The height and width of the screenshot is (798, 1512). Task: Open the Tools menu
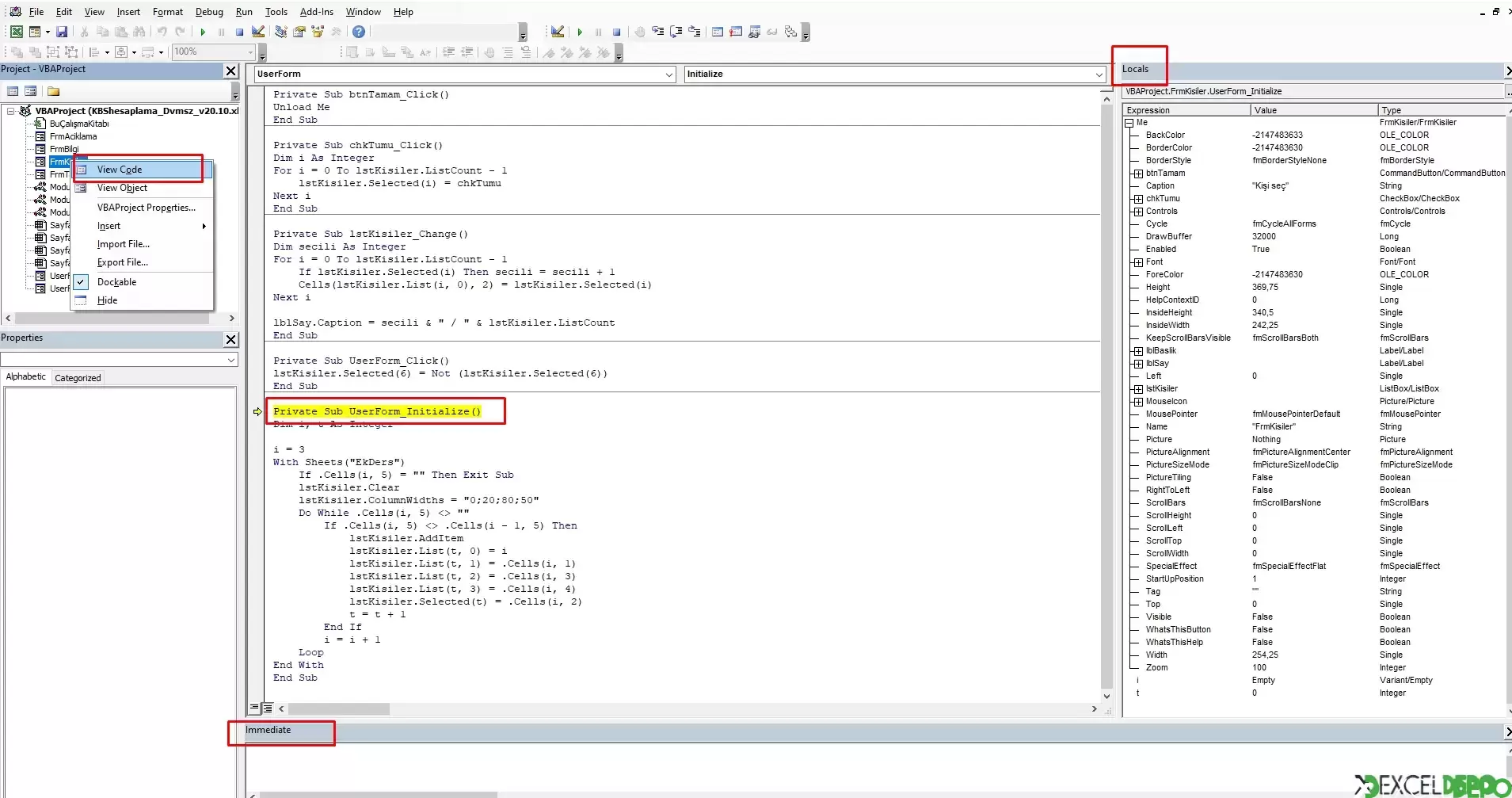pos(276,12)
